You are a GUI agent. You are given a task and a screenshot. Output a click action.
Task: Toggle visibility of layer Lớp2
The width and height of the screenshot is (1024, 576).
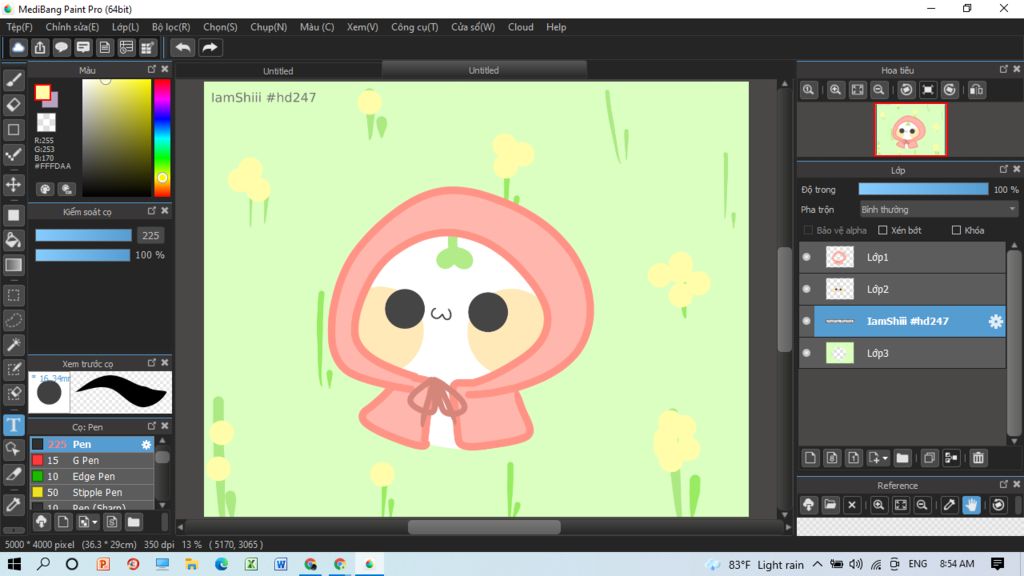click(x=807, y=289)
